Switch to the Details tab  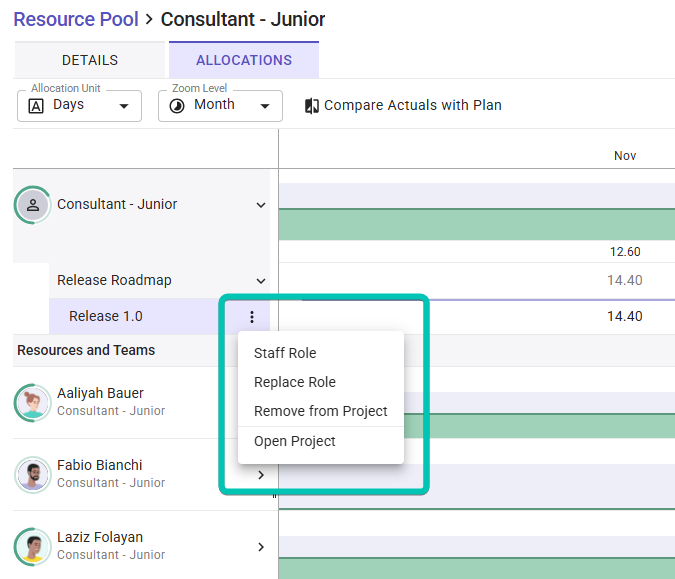coord(90,60)
